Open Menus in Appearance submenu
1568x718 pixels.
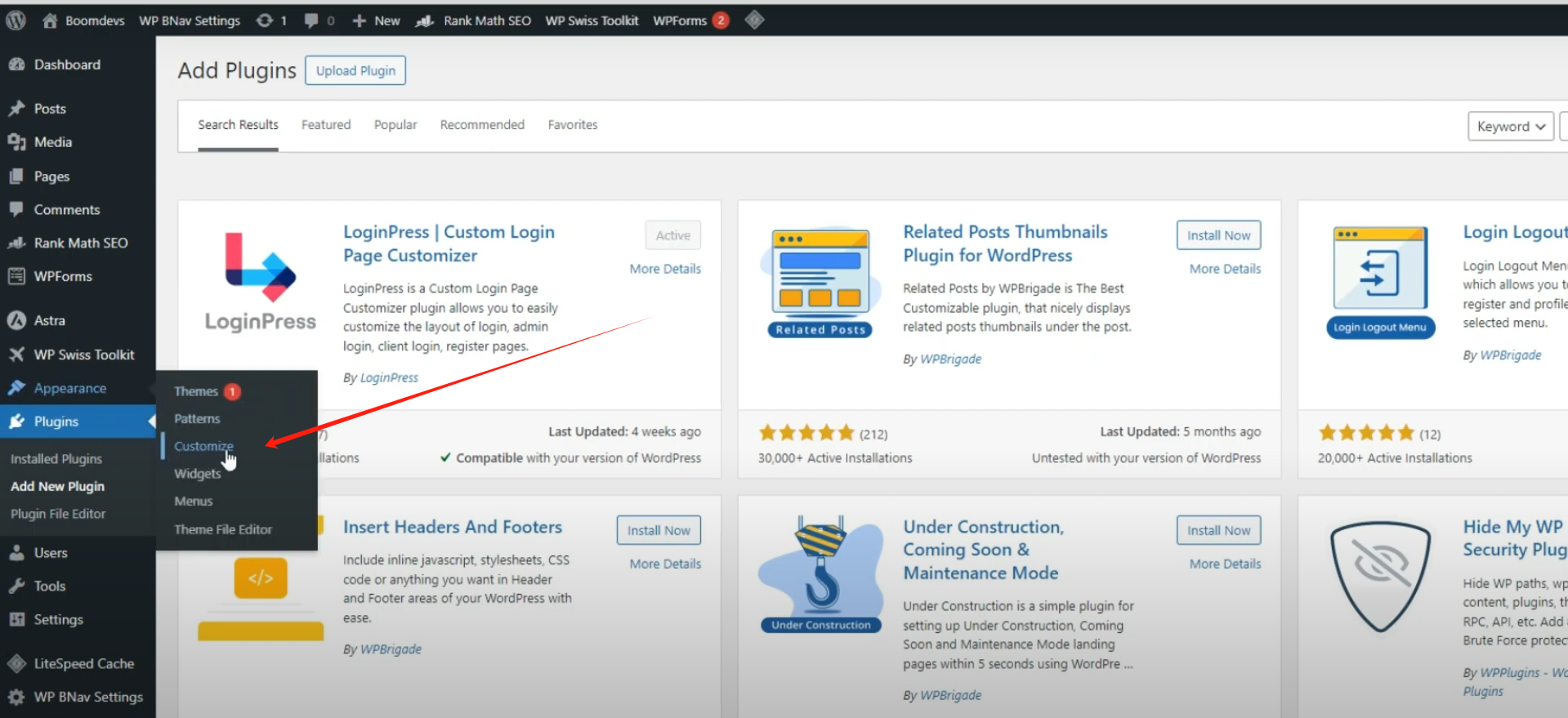(x=194, y=502)
